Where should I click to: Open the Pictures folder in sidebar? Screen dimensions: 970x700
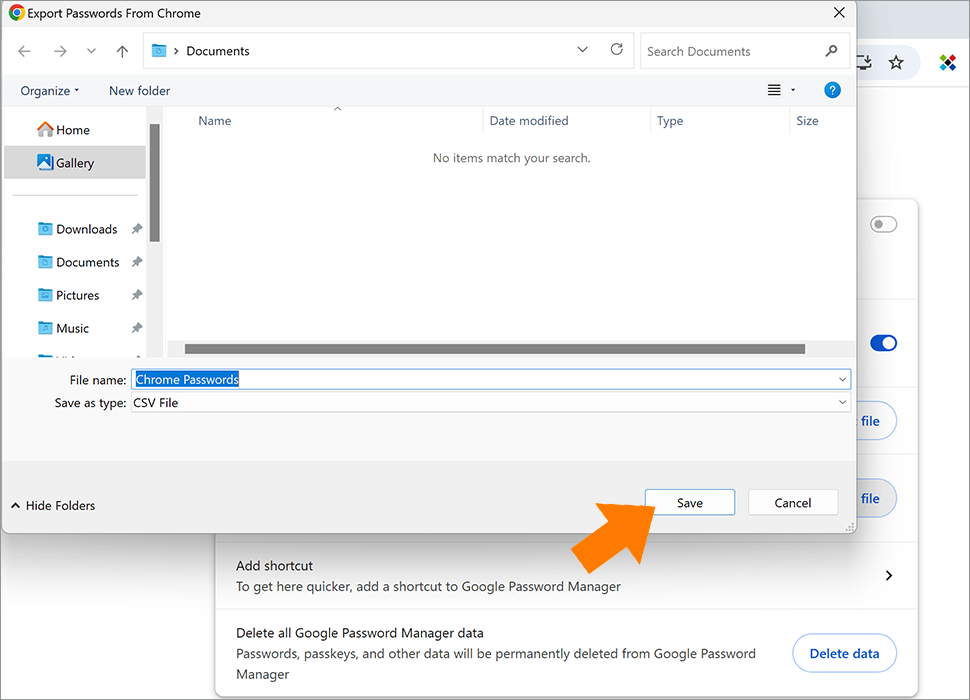(77, 295)
